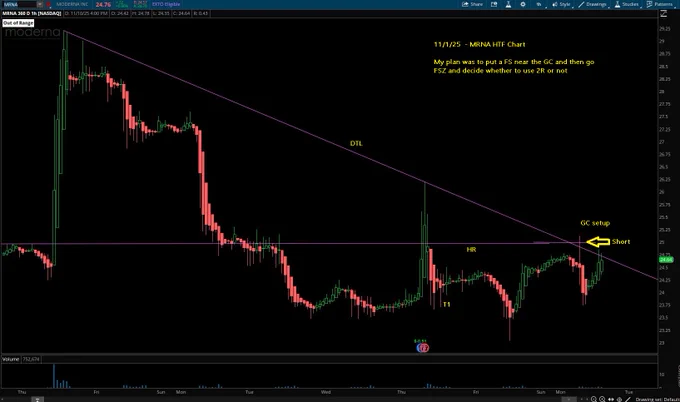This screenshot has height=402, width=680.
Task: Click the MRNA 360 D 1h [NASDAQ] chart title
Action: click(32, 13)
